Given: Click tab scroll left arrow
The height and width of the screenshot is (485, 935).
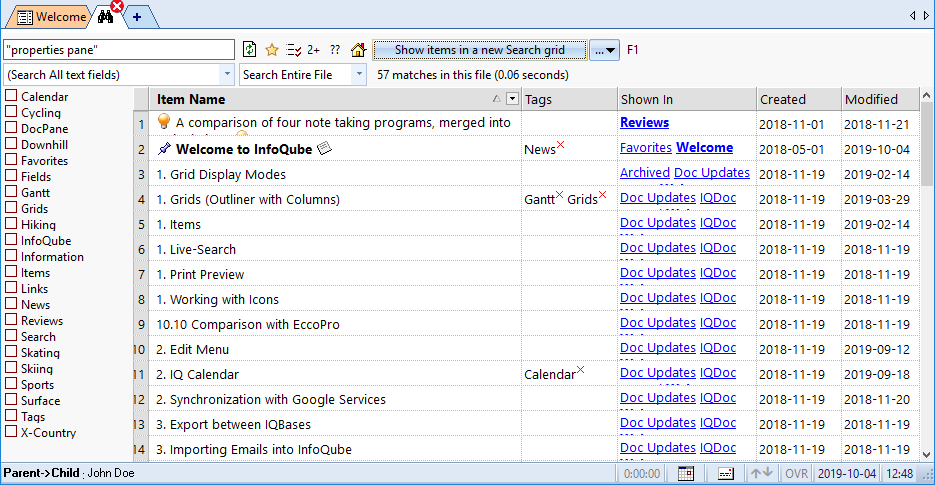Looking at the screenshot, I should 912,16.
